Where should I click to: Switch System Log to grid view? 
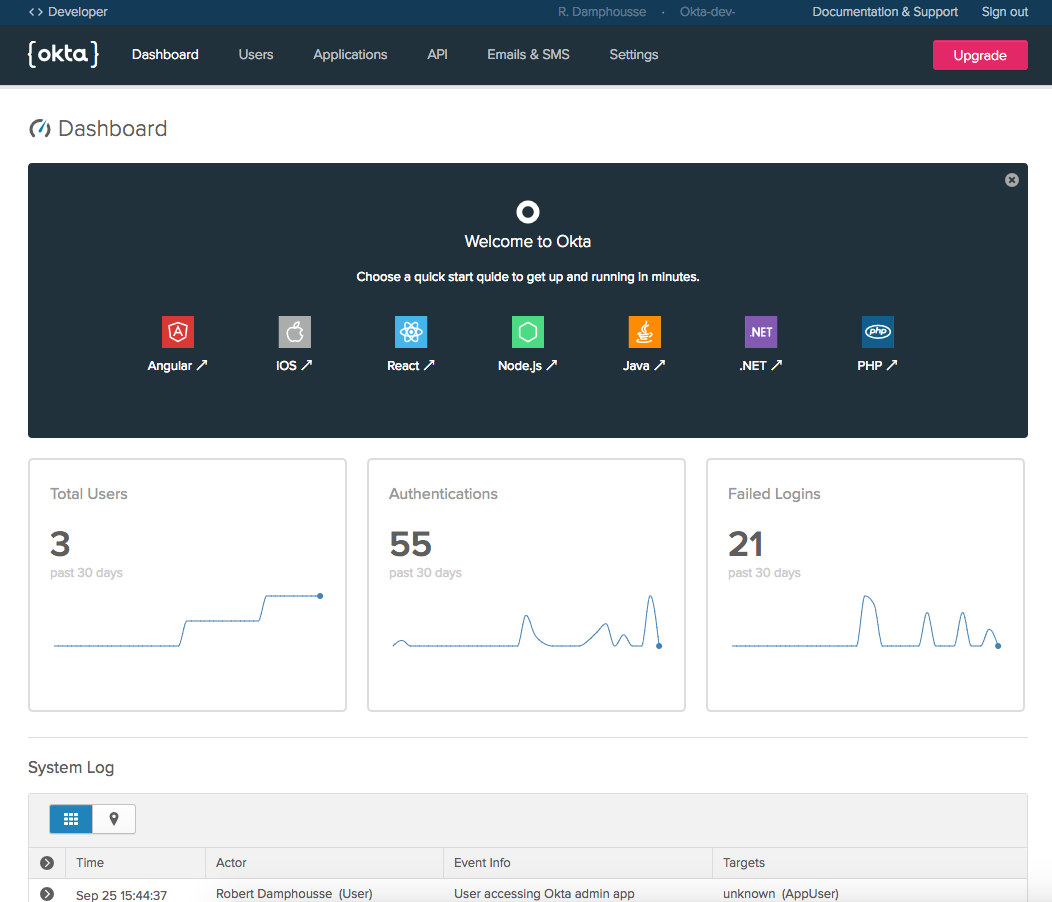tap(71, 819)
